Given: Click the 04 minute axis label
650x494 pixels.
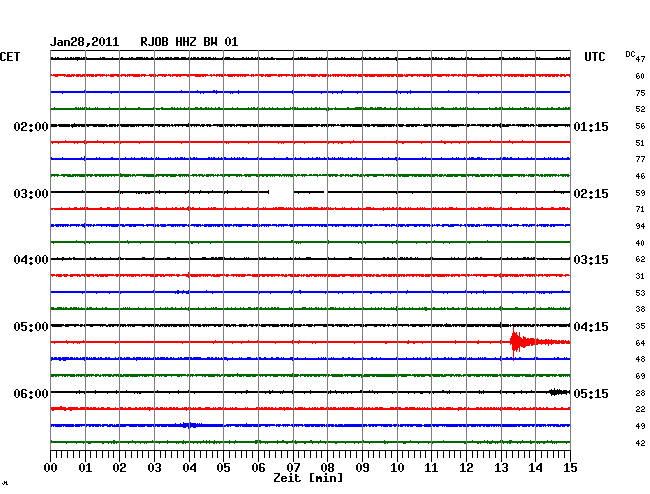Looking at the screenshot, I should click(x=189, y=468).
